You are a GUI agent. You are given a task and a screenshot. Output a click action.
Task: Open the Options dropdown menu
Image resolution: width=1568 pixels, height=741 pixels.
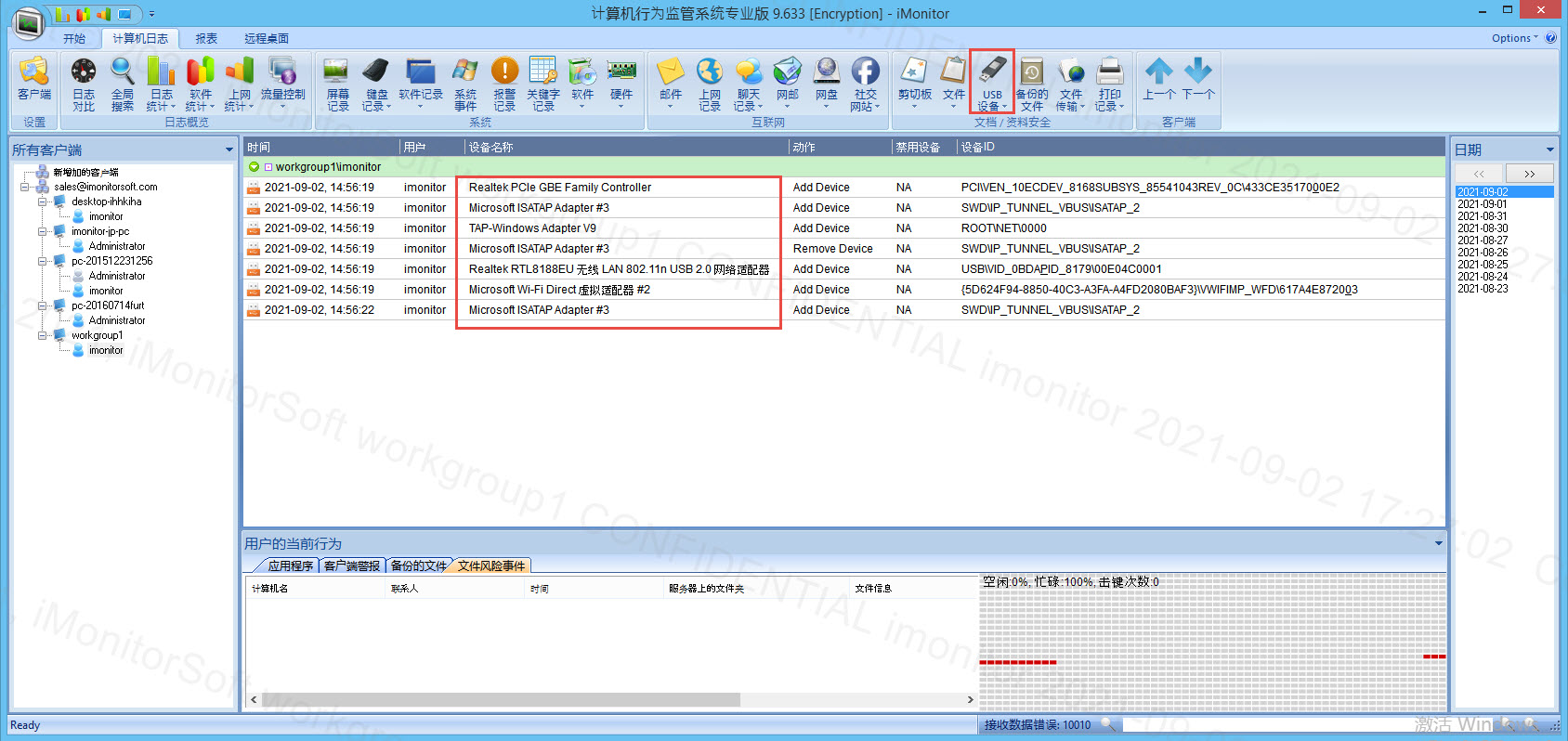pos(1514,38)
